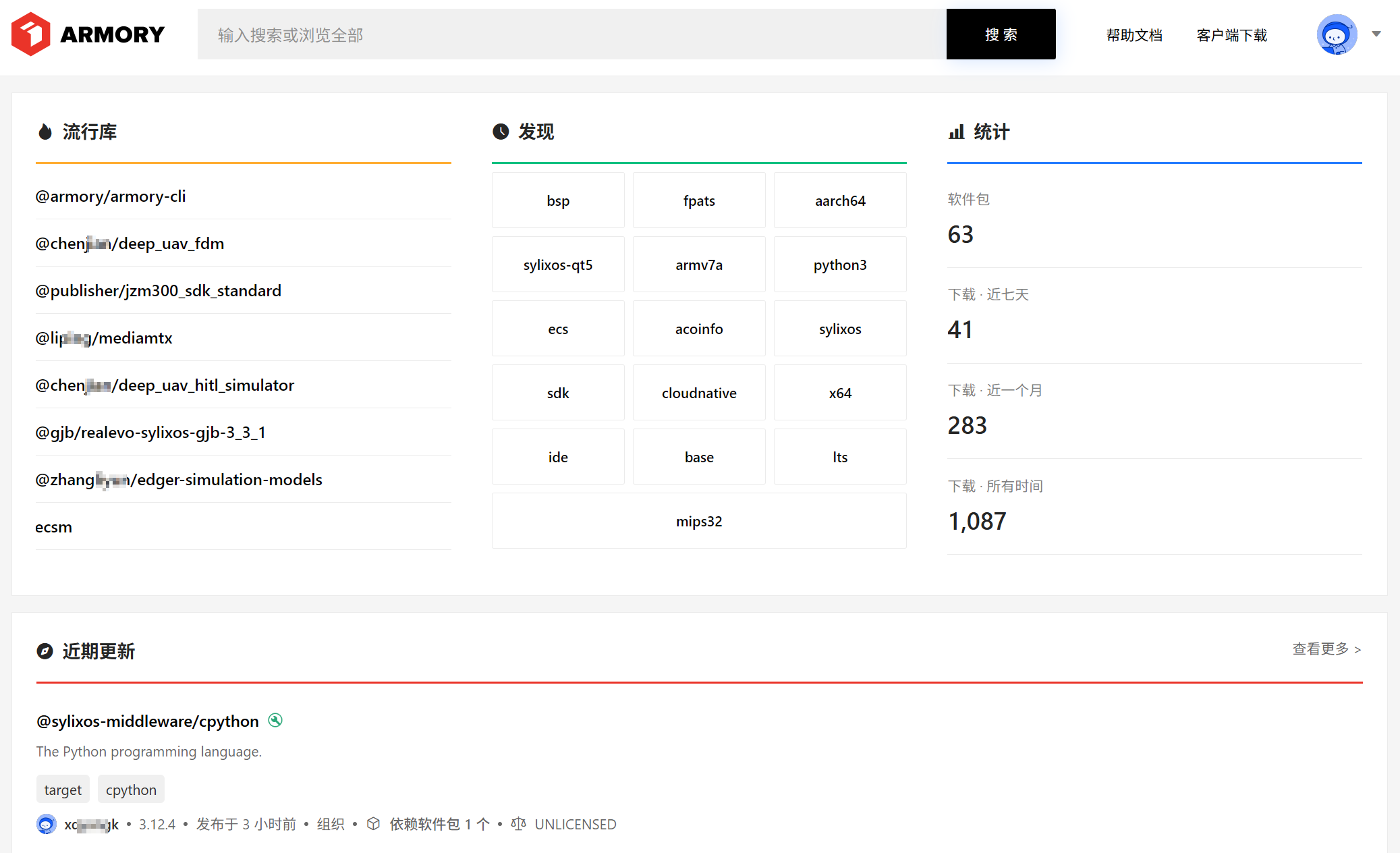Open the ecsm package link
Viewport: 1400px width, 853px height.
tap(53, 527)
